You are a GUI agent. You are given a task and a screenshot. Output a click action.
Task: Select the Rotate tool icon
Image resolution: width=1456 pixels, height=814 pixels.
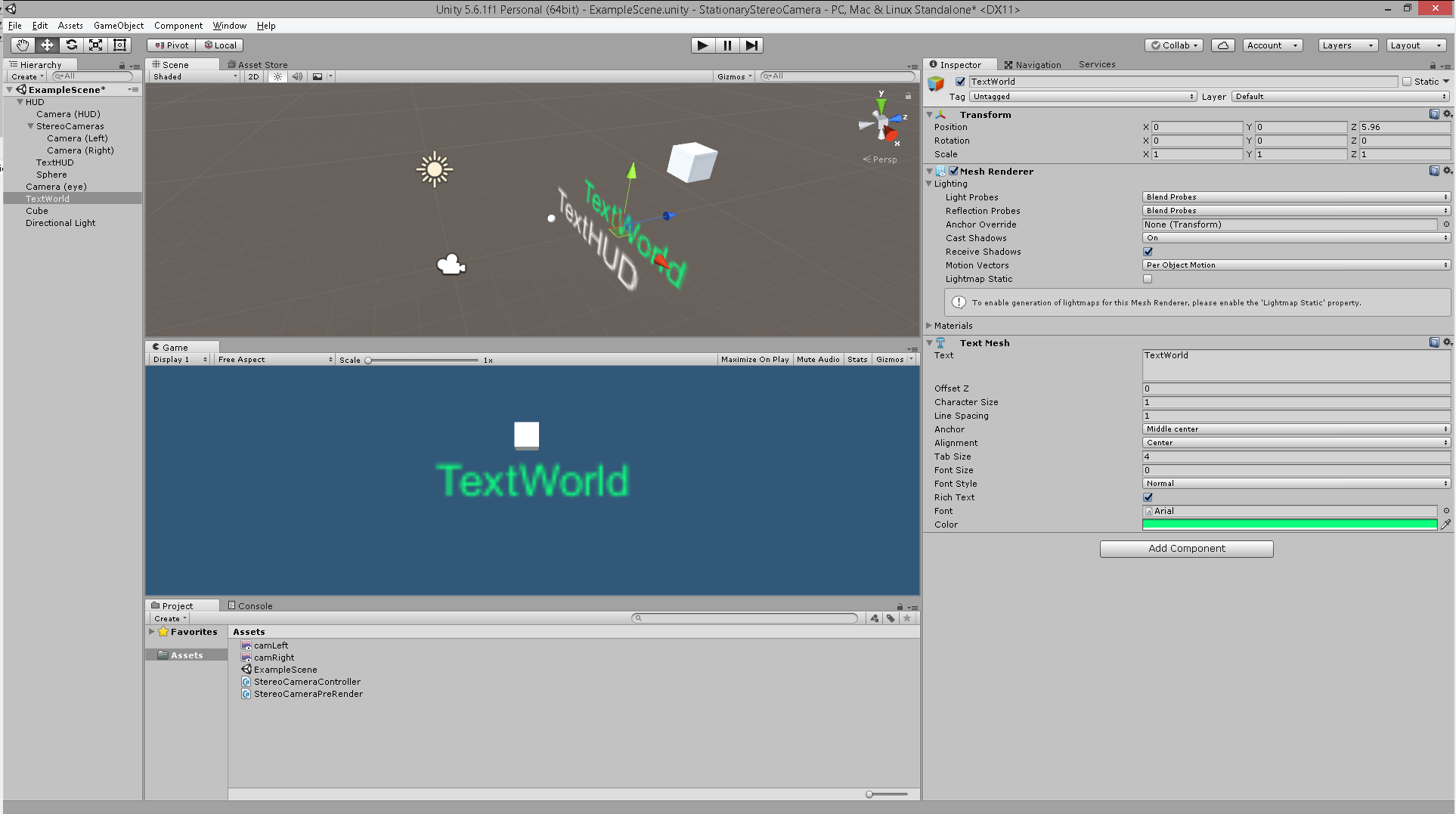pyautogui.click(x=71, y=45)
